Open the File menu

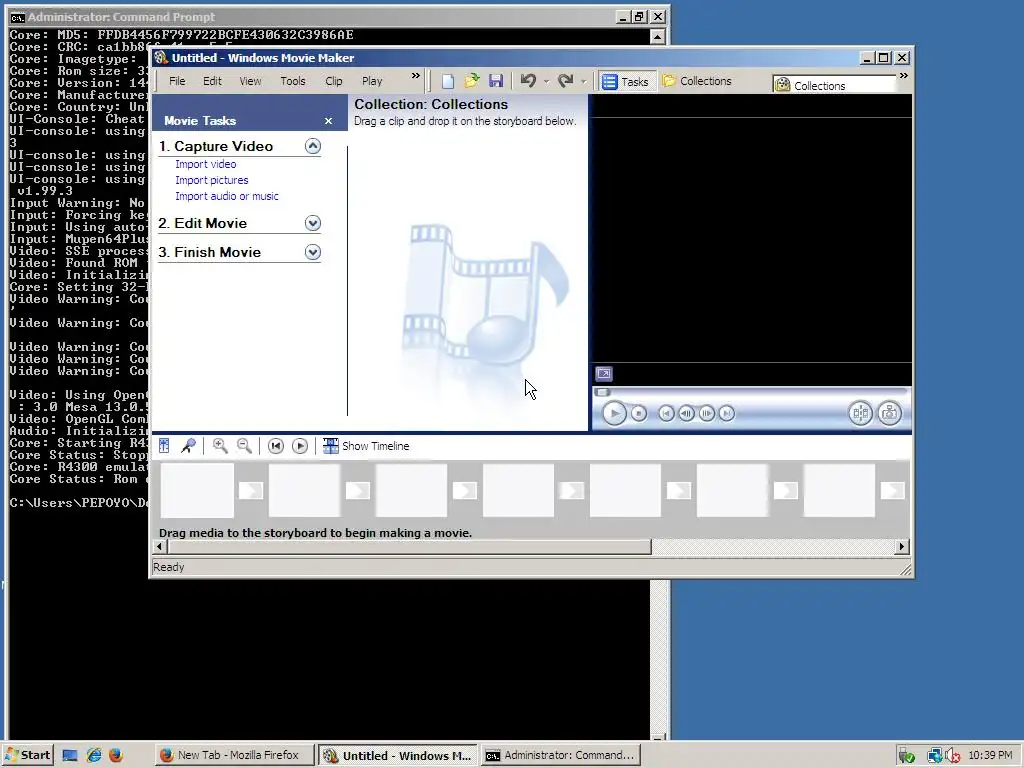[x=177, y=81]
